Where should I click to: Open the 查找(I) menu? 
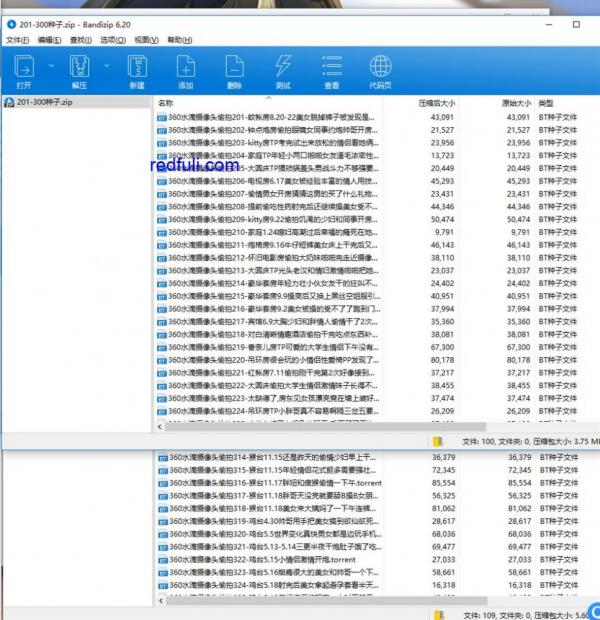81,40
